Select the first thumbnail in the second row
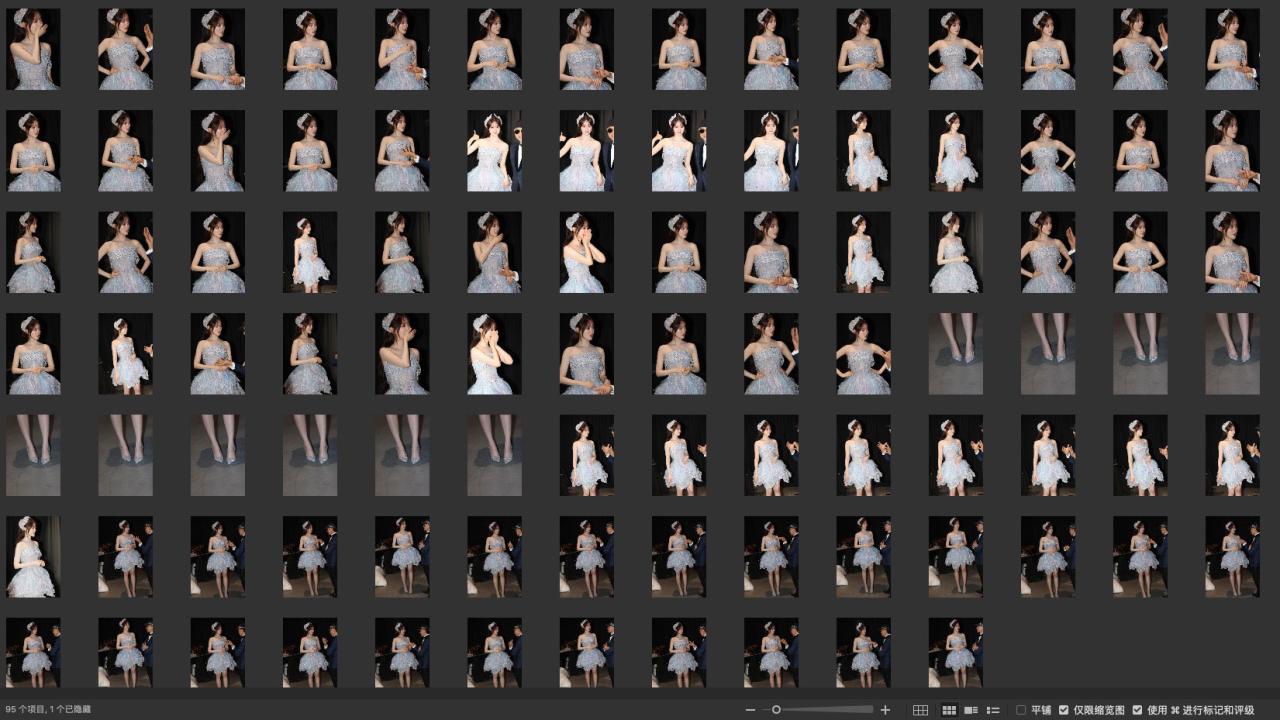 coord(33,151)
